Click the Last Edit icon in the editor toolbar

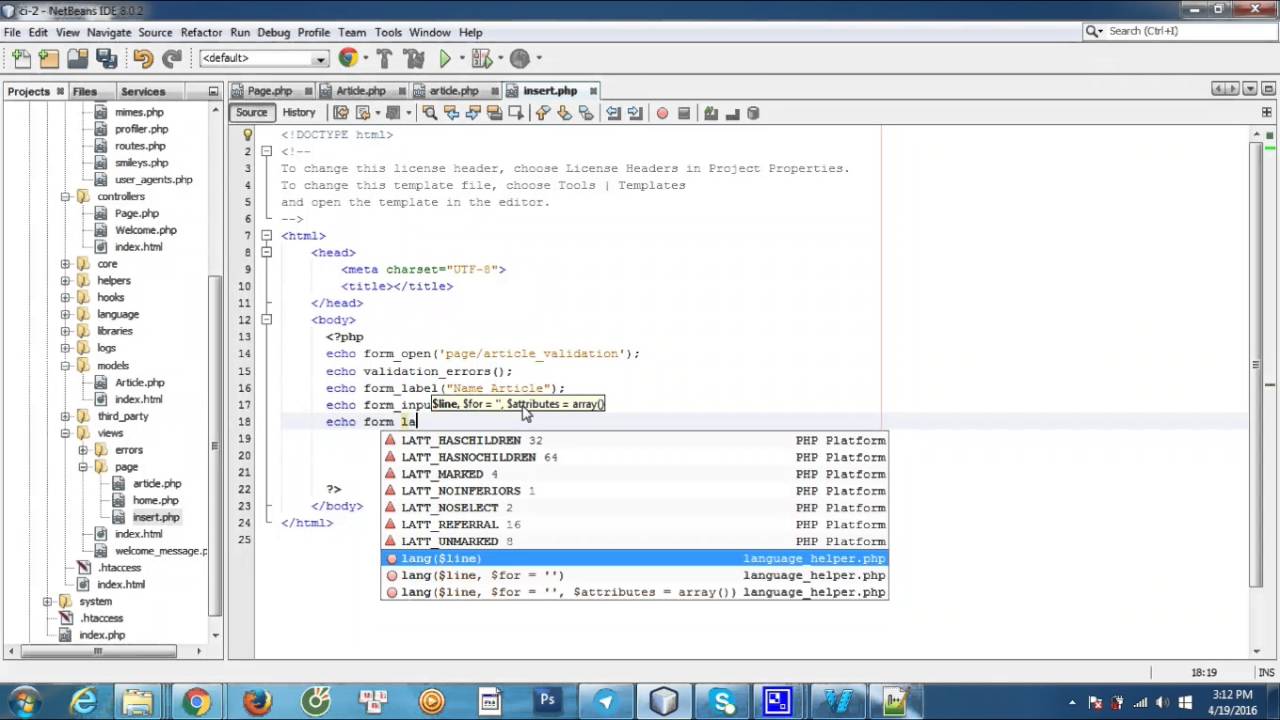point(341,113)
